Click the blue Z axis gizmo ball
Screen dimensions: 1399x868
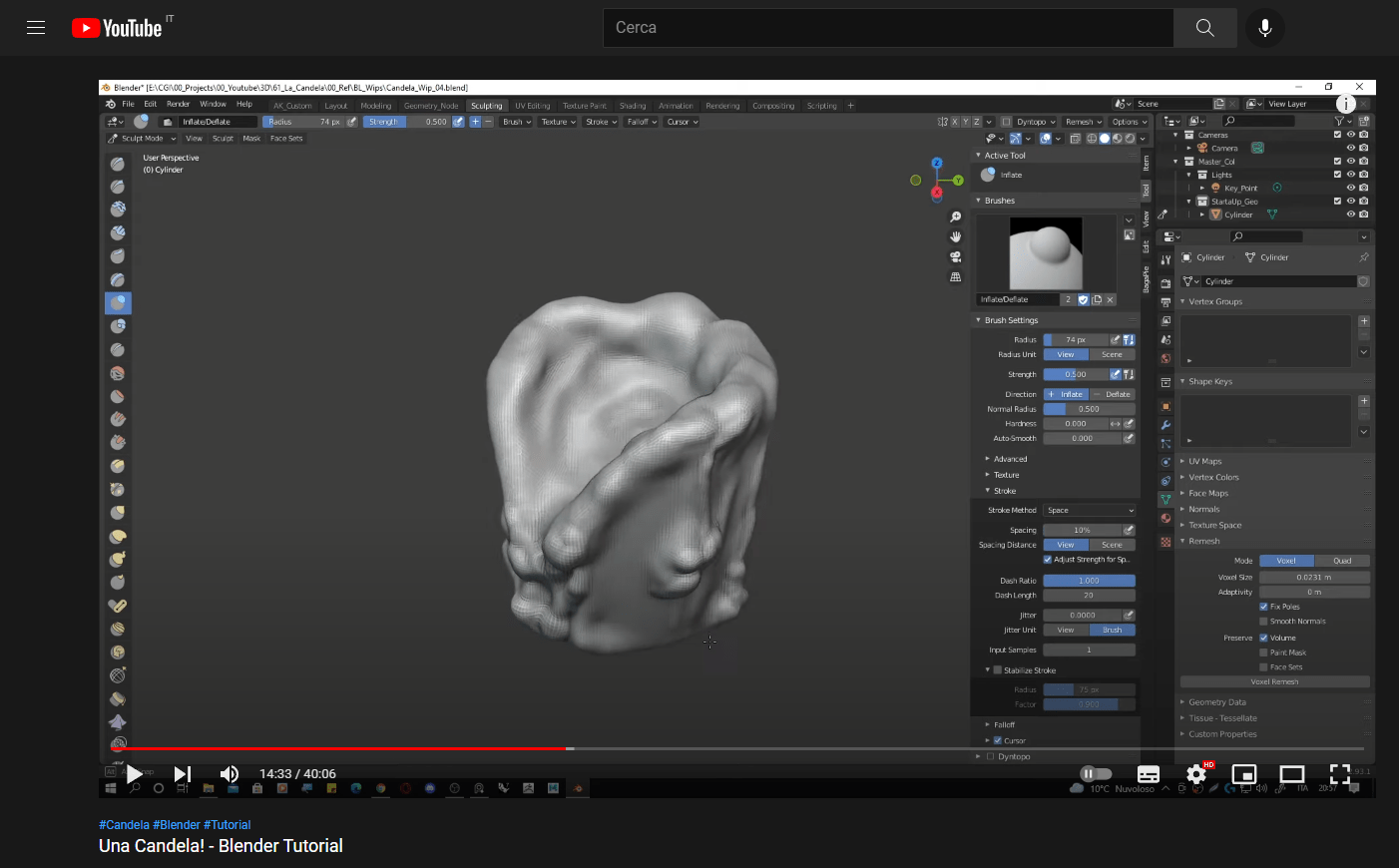click(x=936, y=163)
